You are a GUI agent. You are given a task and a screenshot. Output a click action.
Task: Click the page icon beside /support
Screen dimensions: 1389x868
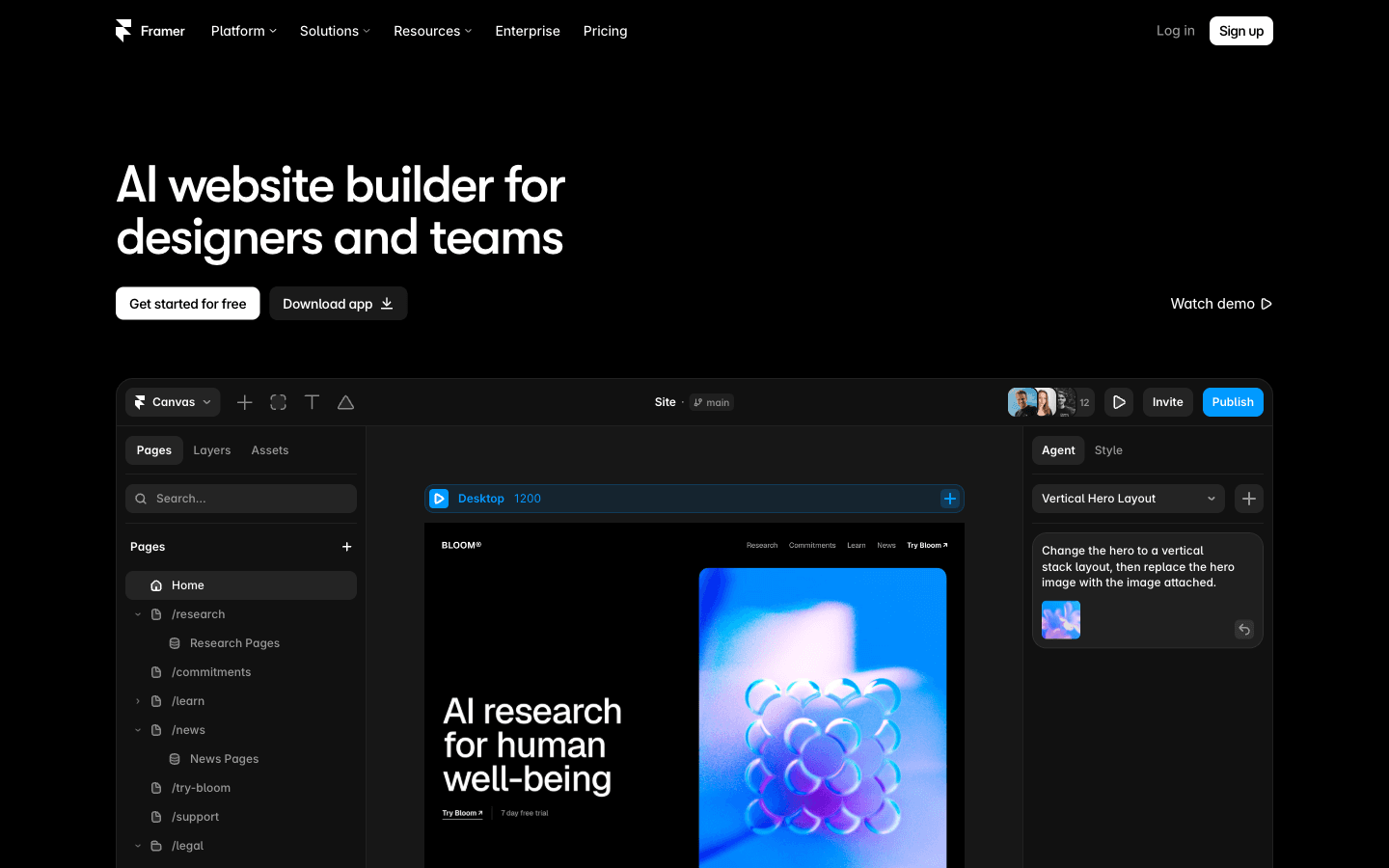coord(156,817)
